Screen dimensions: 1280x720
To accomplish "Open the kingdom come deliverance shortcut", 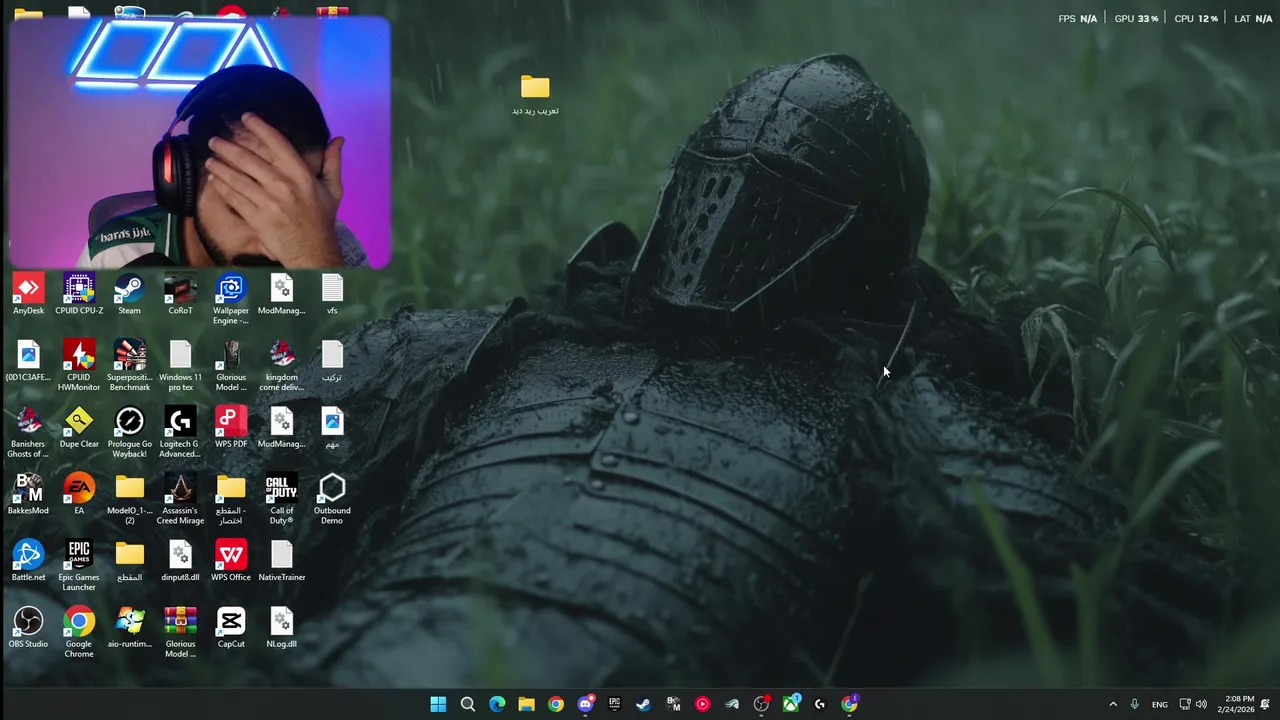I will pos(282,366).
